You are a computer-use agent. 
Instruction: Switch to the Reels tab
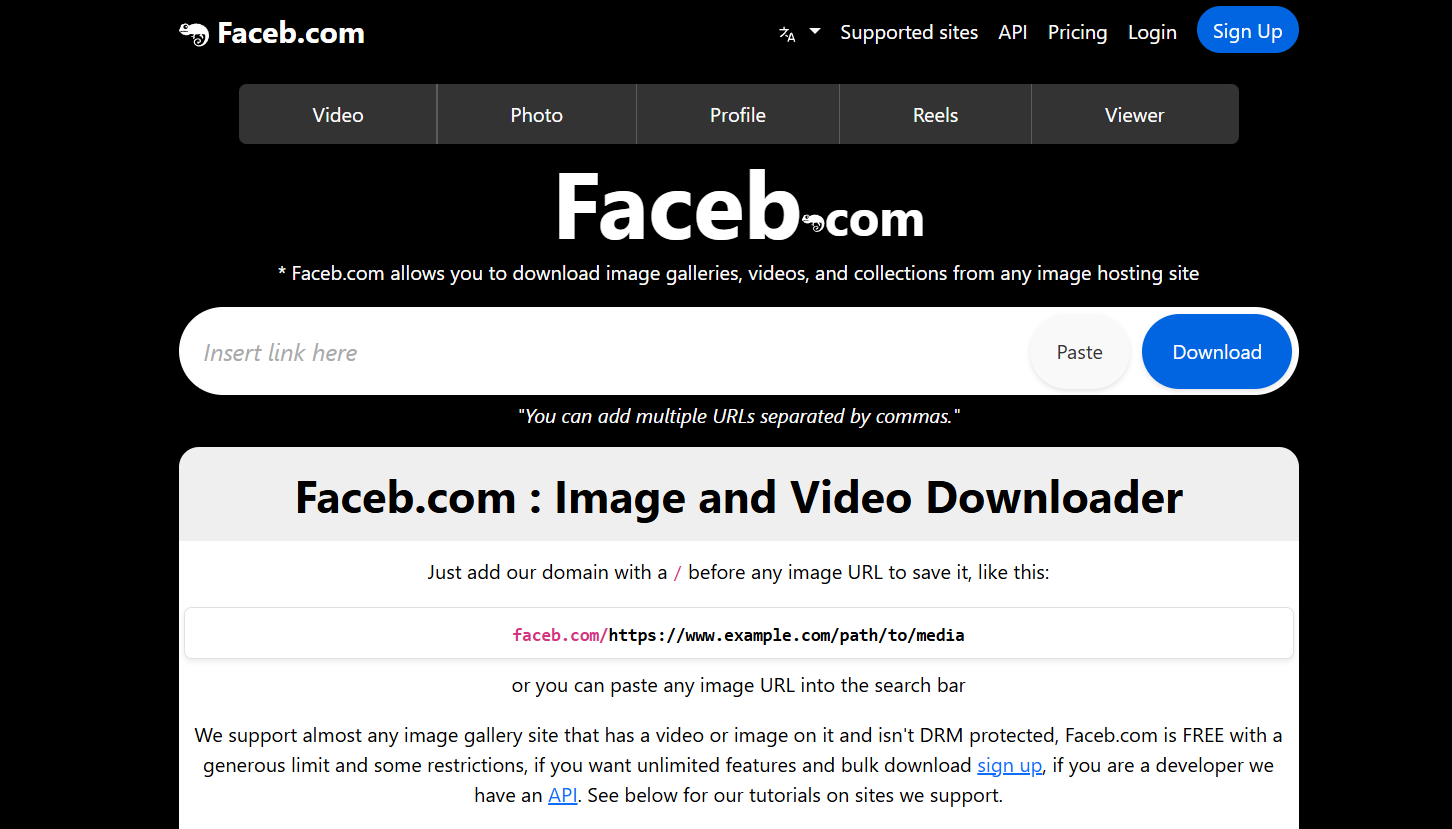click(935, 114)
